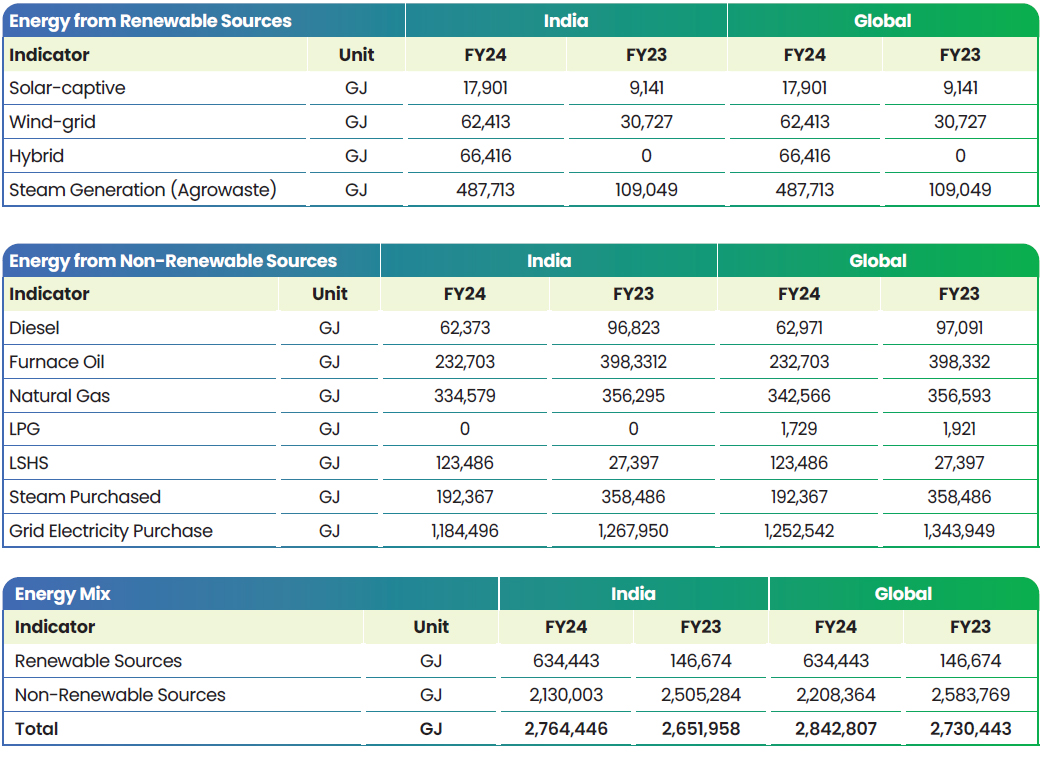
Task: Click the 'Unit' column header in Energy Mix table
Action: 431,626
